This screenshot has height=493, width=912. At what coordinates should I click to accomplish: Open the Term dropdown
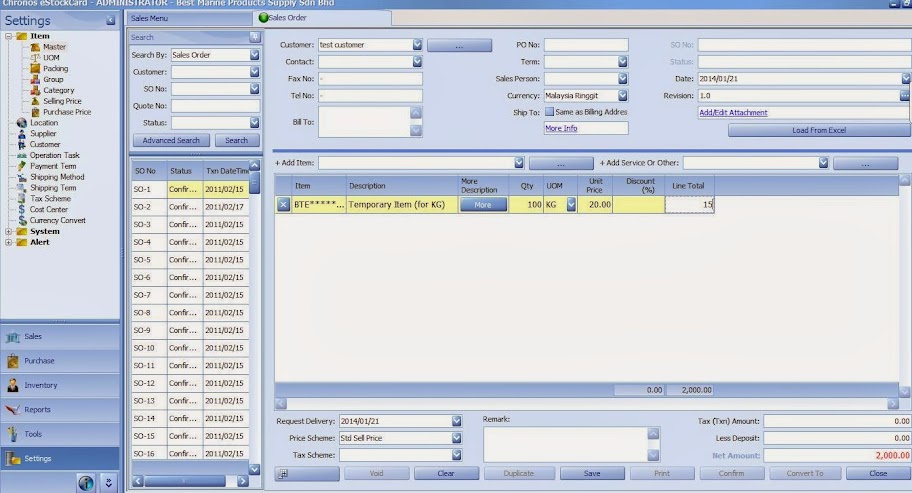pyautogui.click(x=623, y=62)
